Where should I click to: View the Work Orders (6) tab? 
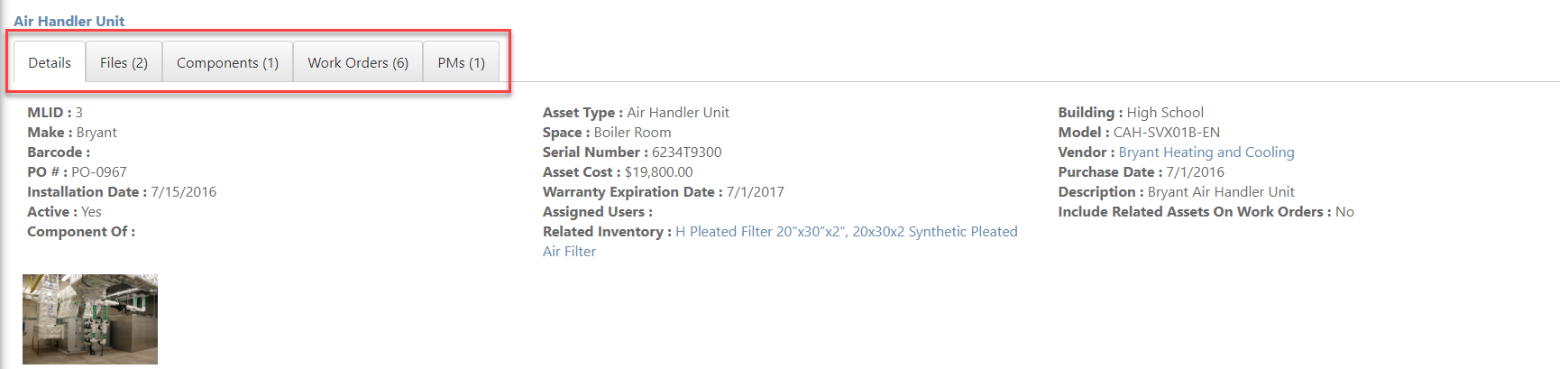click(x=358, y=62)
